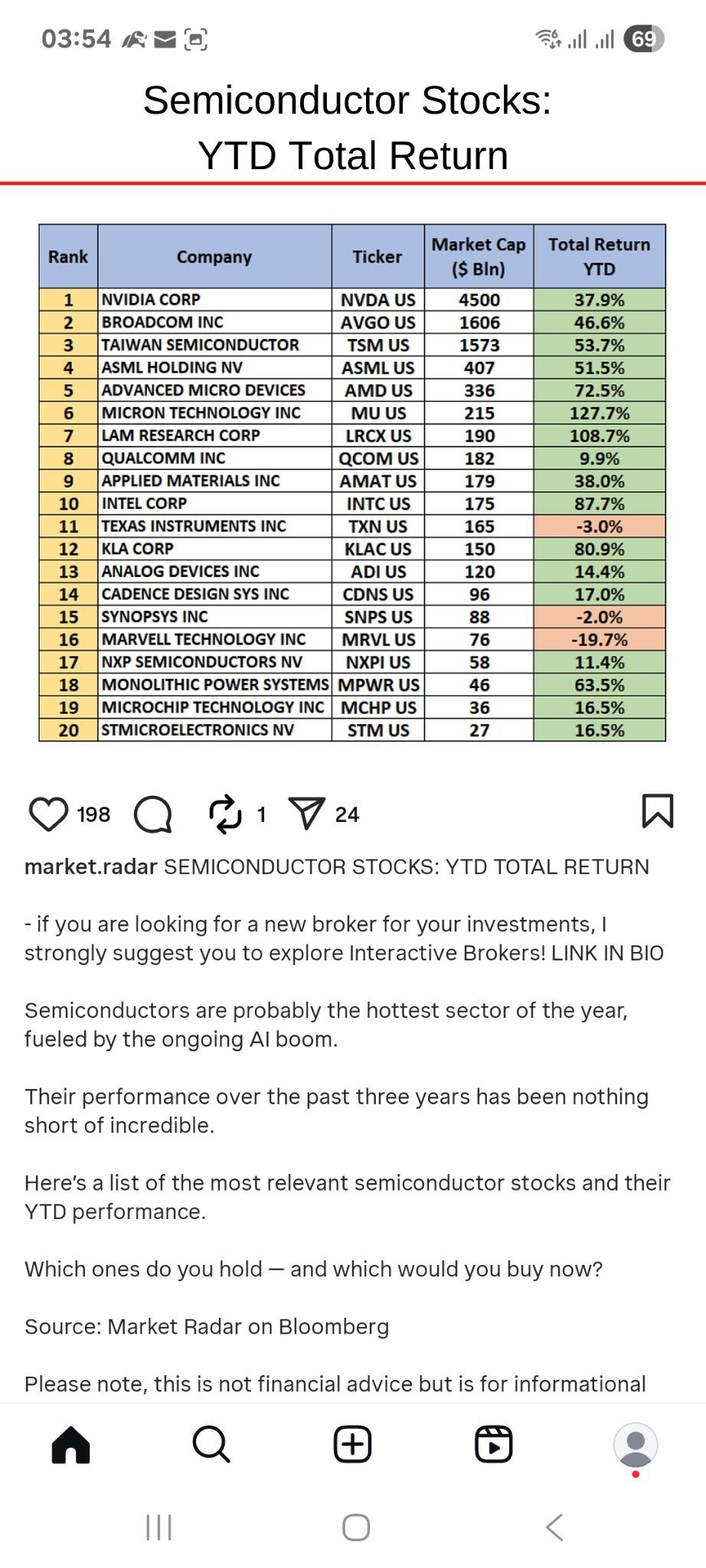Tap the mail notification icon in status bar
Image resolution: width=706 pixels, height=1568 pixels.
pyautogui.click(x=165, y=39)
